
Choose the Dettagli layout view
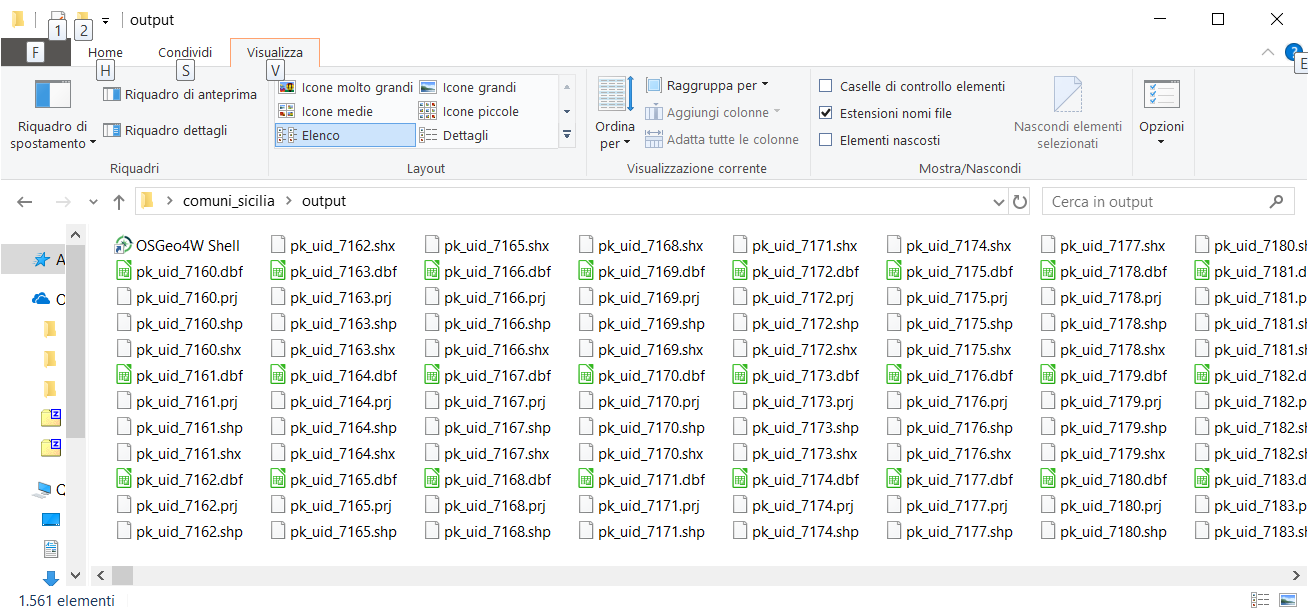428,136
